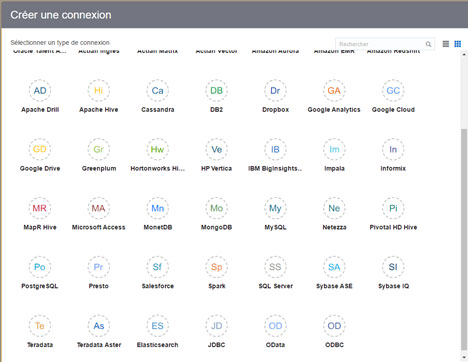
Task: Select the Google Analytics connection
Action: click(334, 90)
